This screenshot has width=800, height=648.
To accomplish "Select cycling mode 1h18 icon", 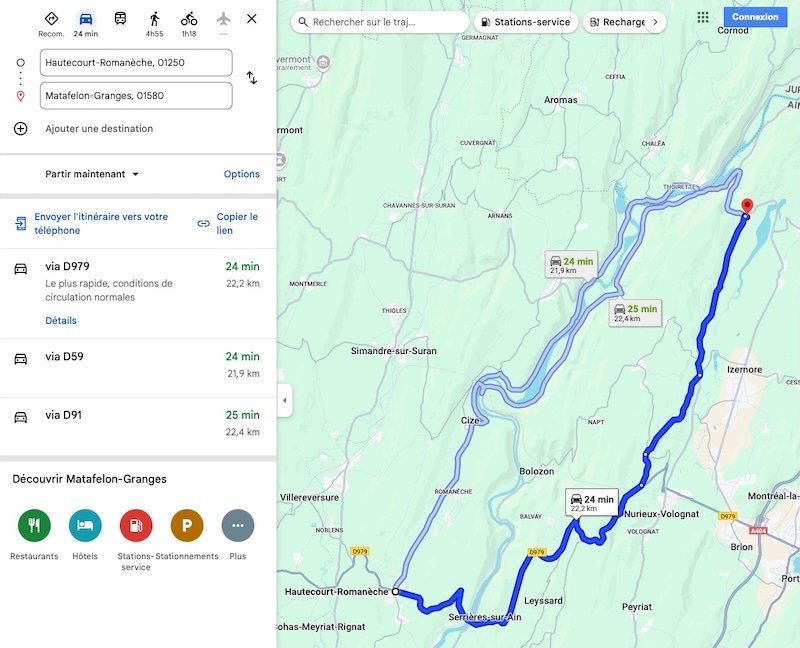I will (x=189, y=19).
